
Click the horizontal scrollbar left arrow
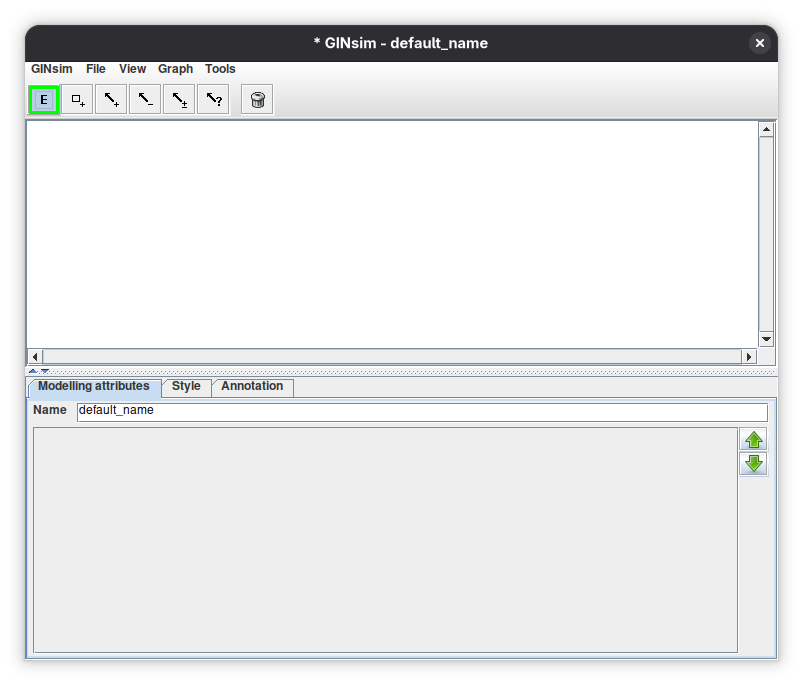[35, 356]
